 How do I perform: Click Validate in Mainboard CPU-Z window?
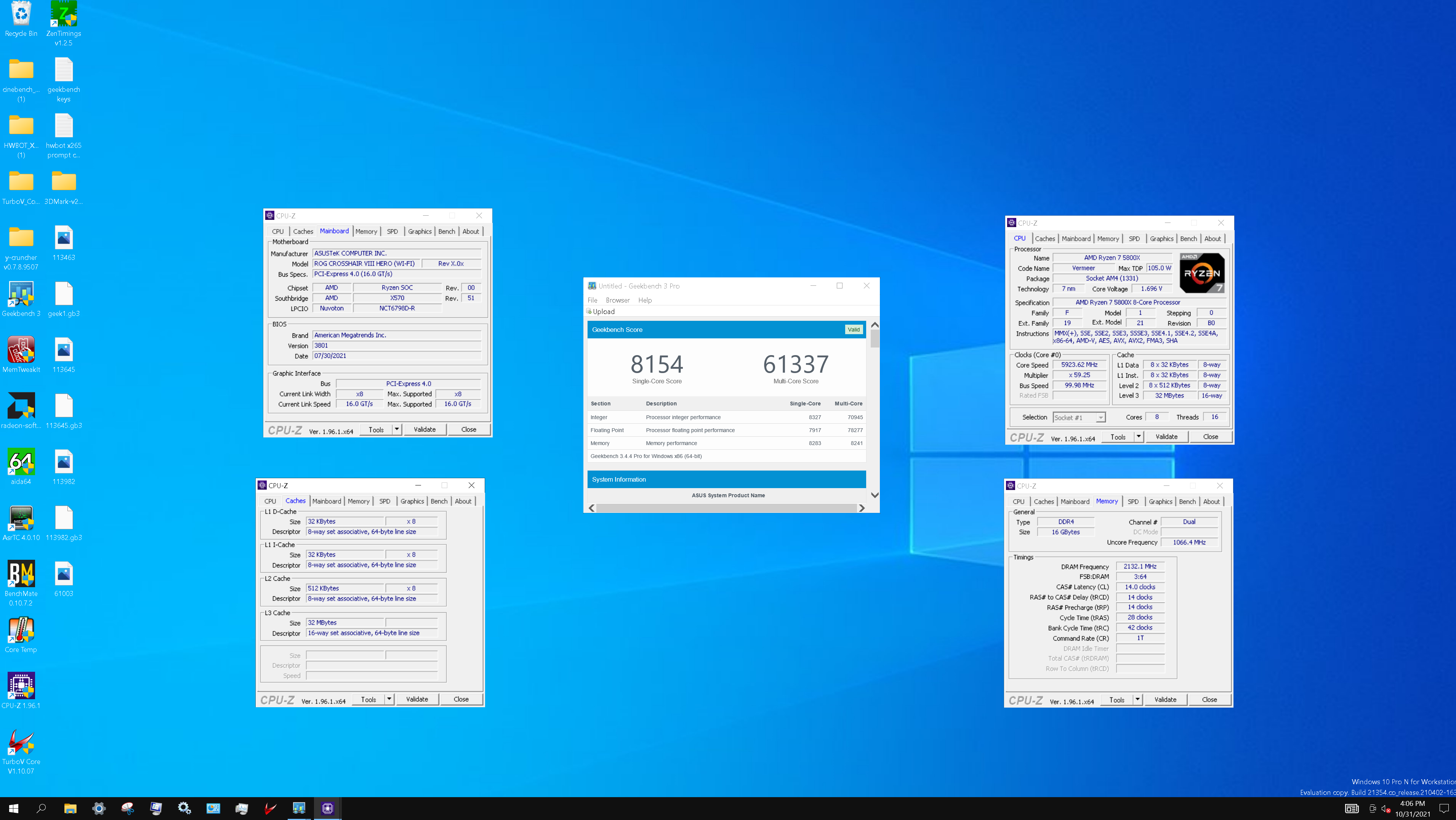coord(424,429)
